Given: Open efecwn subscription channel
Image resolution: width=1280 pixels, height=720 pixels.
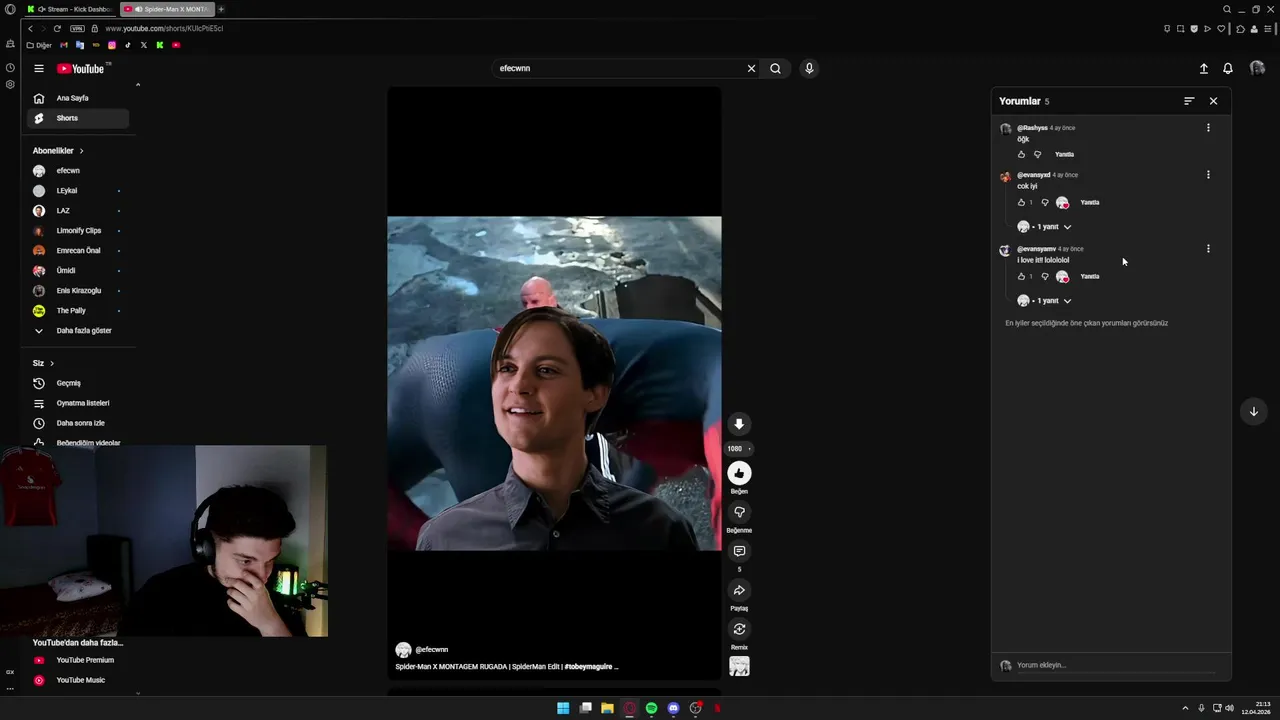Looking at the screenshot, I should pos(78,171).
